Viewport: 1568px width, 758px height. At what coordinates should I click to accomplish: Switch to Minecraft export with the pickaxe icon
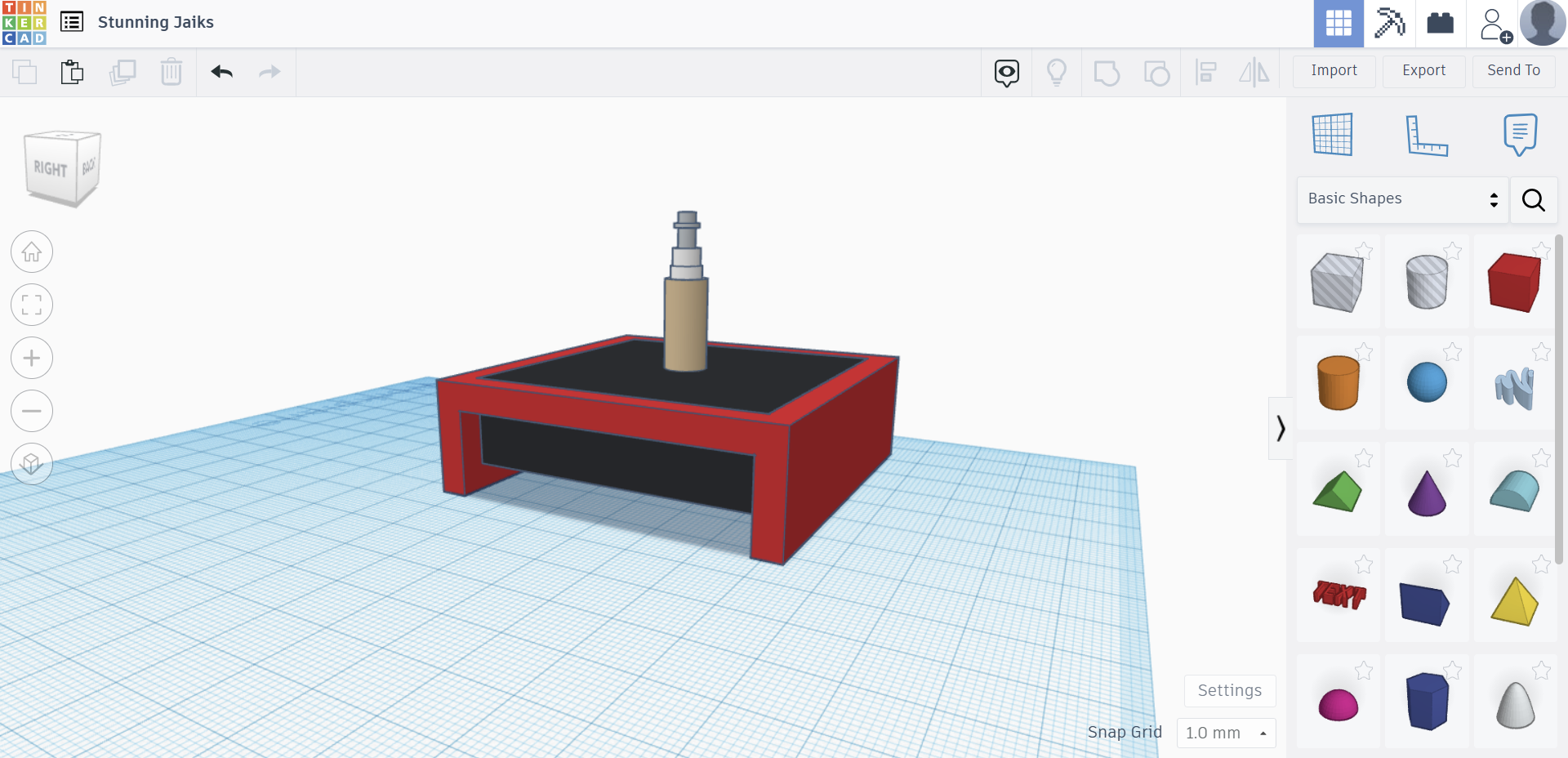pyautogui.click(x=1390, y=23)
